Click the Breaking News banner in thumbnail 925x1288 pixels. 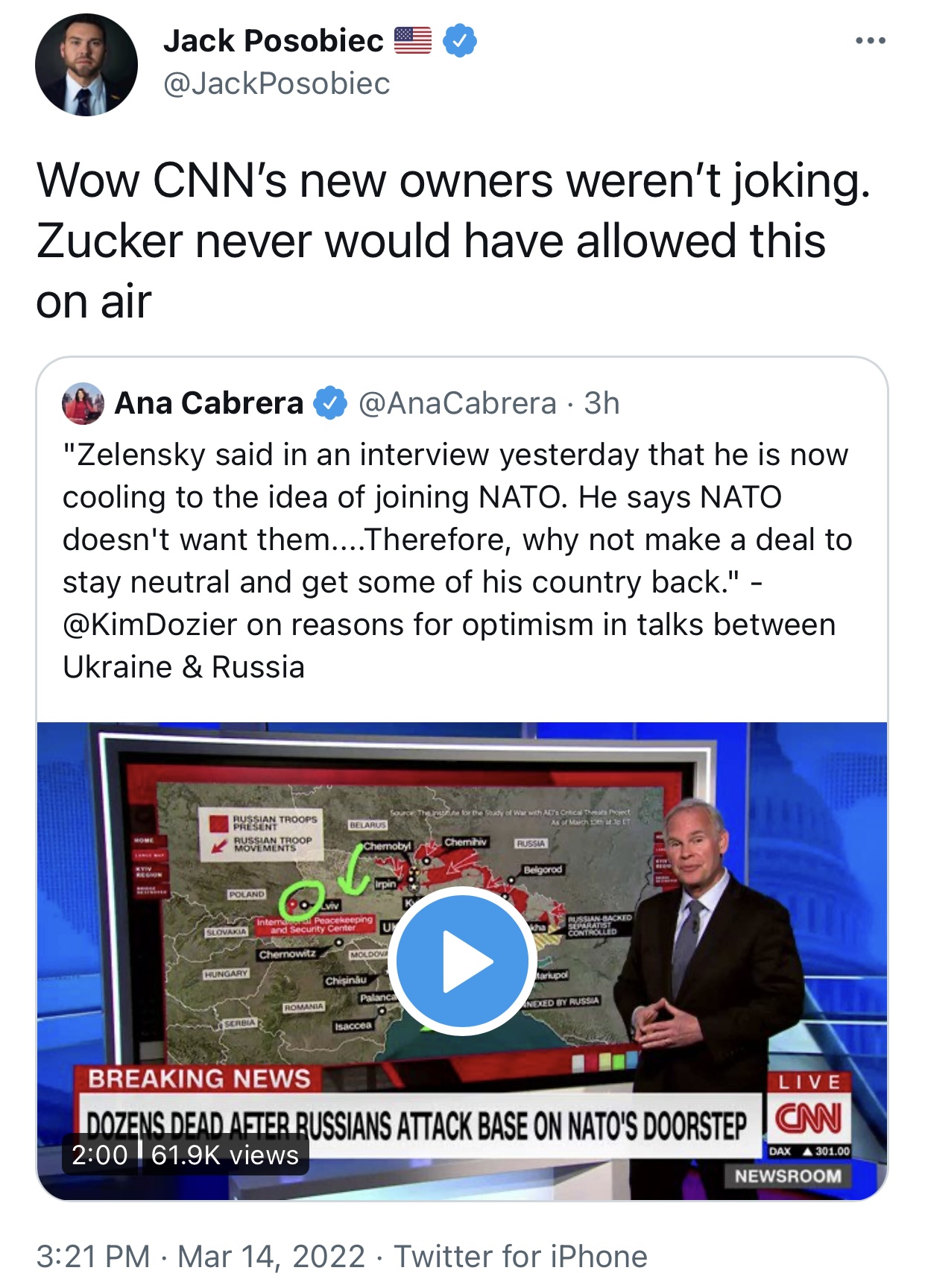click(x=199, y=1079)
